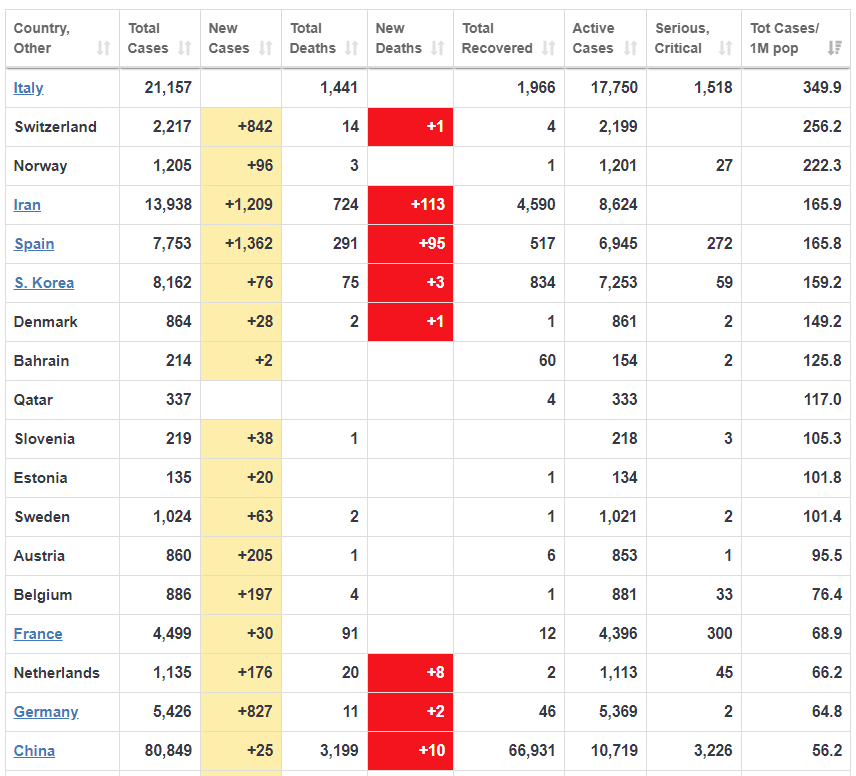Open the China country link
Image resolution: width=856 pixels, height=776 pixels.
click(34, 751)
